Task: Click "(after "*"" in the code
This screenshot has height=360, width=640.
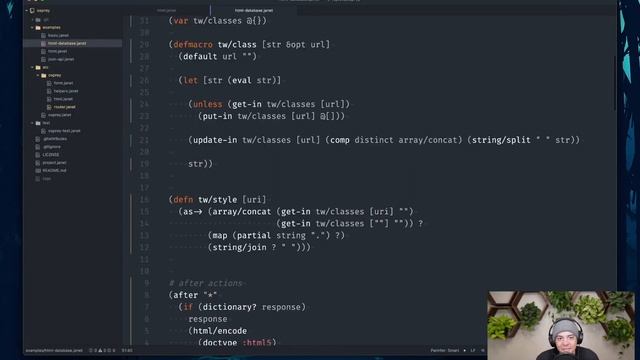Action: [x=193, y=295]
